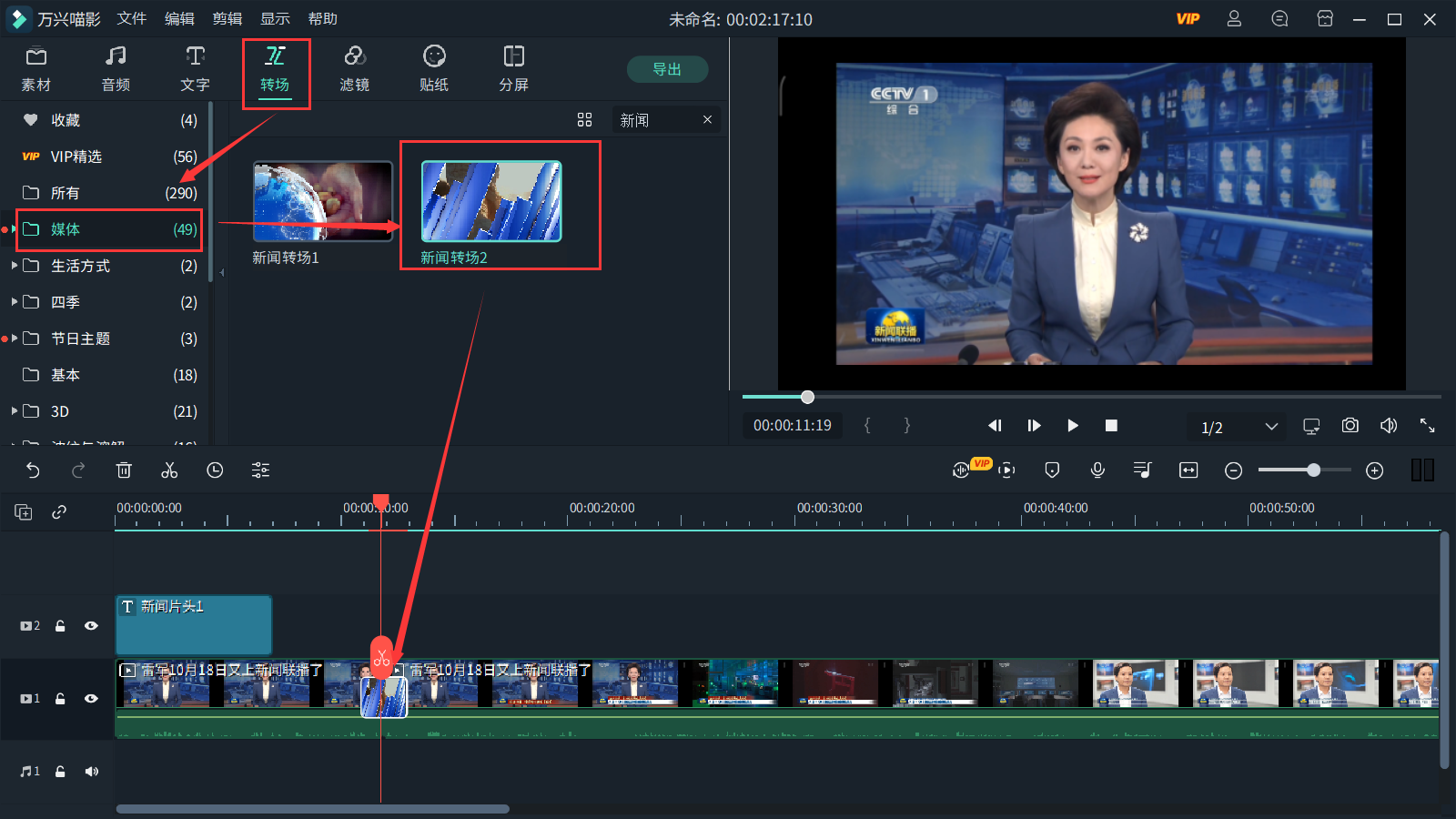Mute the audio track with the speaker icon

[91, 771]
